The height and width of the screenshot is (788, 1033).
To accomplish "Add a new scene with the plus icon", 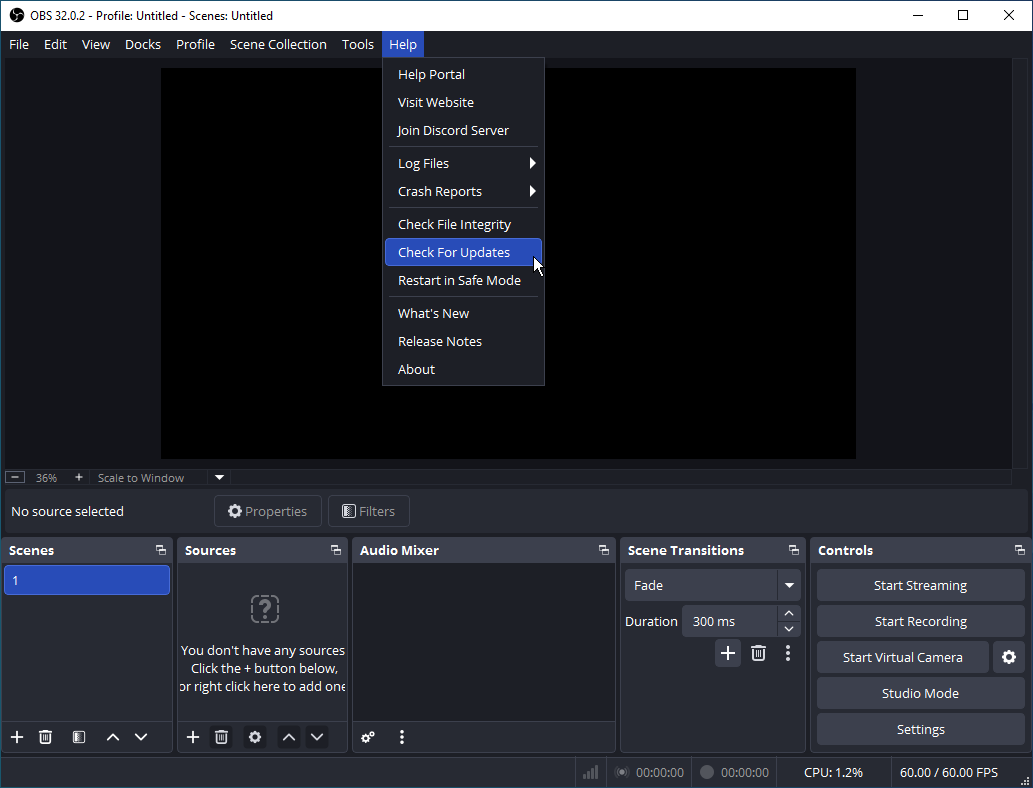I will pyautogui.click(x=16, y=737).
